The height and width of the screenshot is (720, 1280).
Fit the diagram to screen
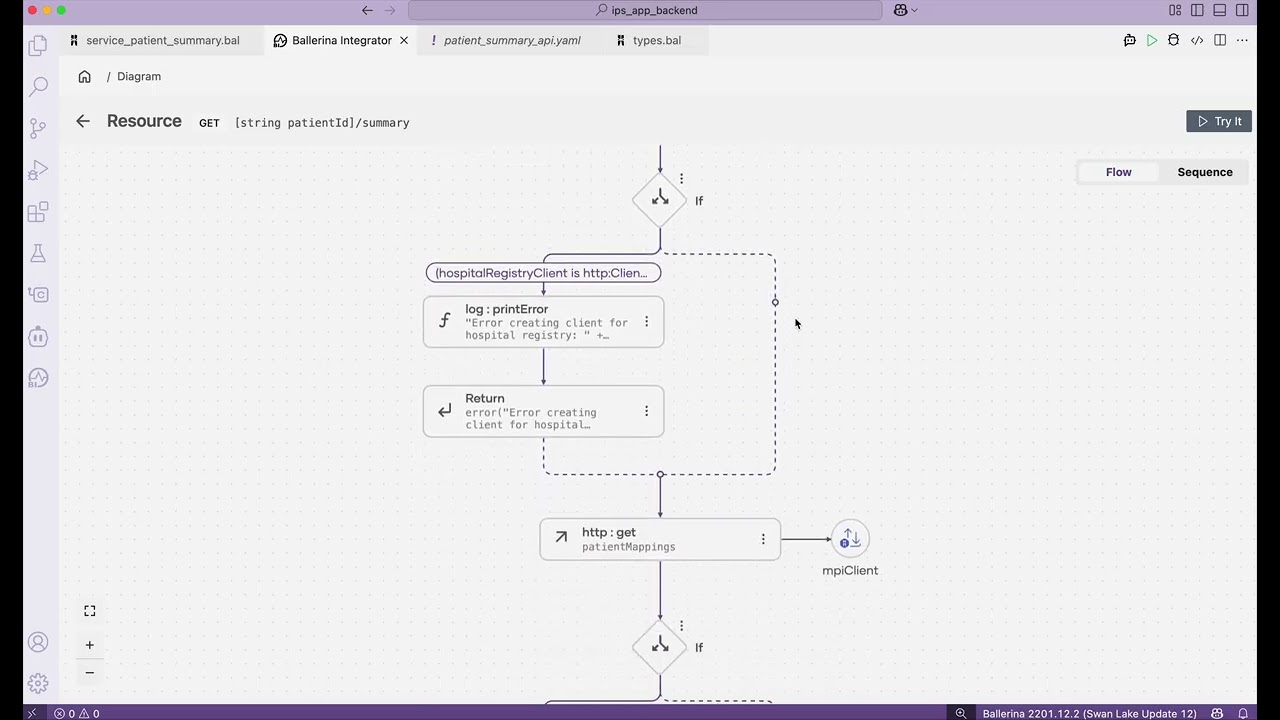pos(90,611)
